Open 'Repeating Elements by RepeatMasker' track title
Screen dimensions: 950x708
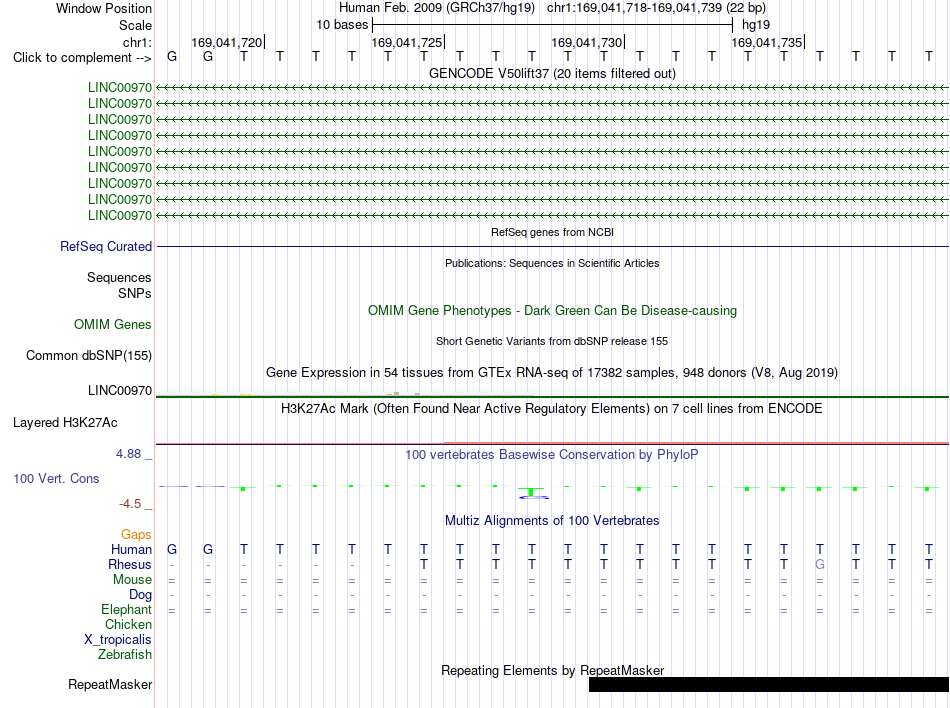pyautogui.click(x=552, y=670)
